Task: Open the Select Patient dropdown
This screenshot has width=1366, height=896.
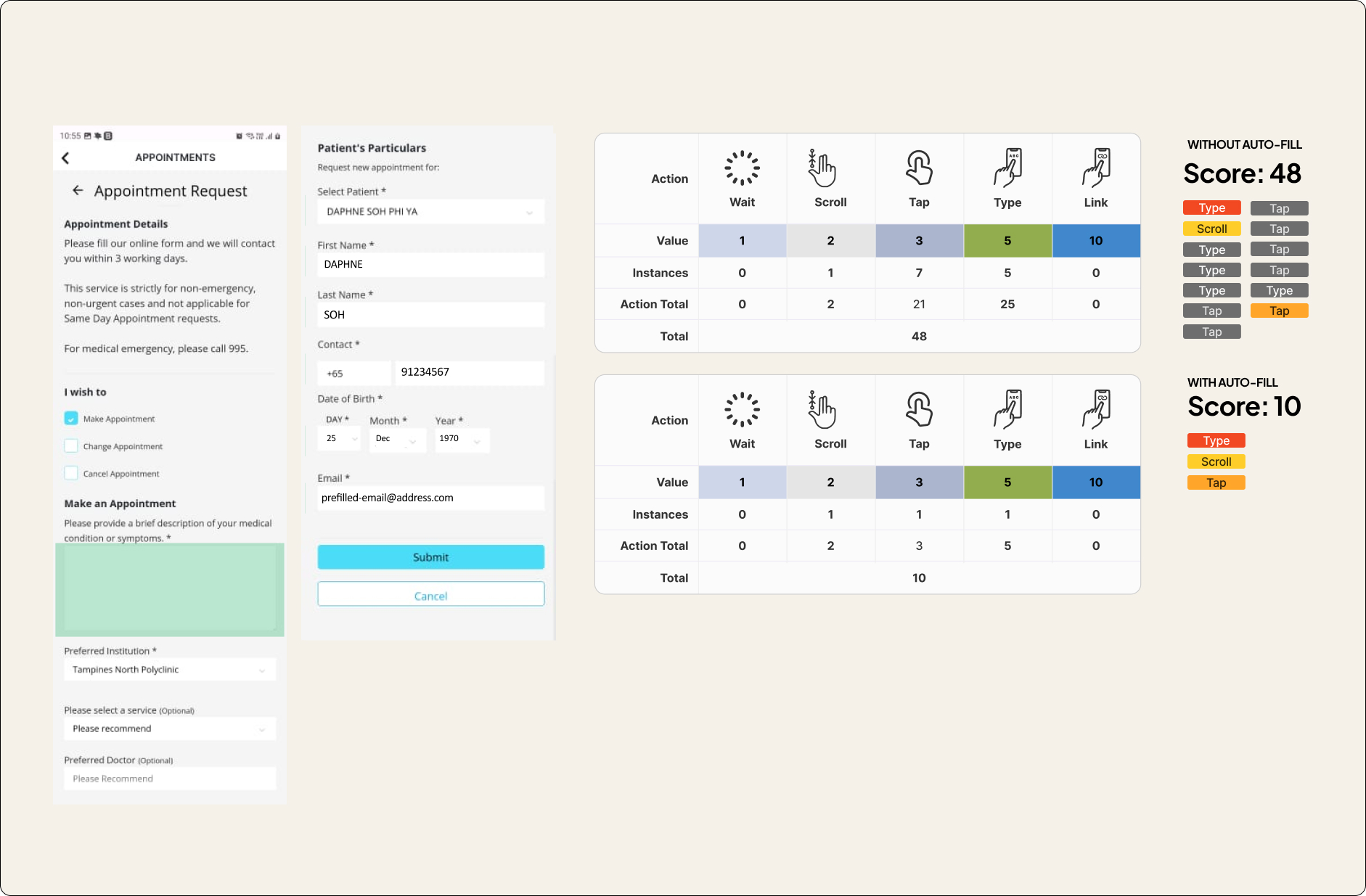Action: [x=430, y=212]
